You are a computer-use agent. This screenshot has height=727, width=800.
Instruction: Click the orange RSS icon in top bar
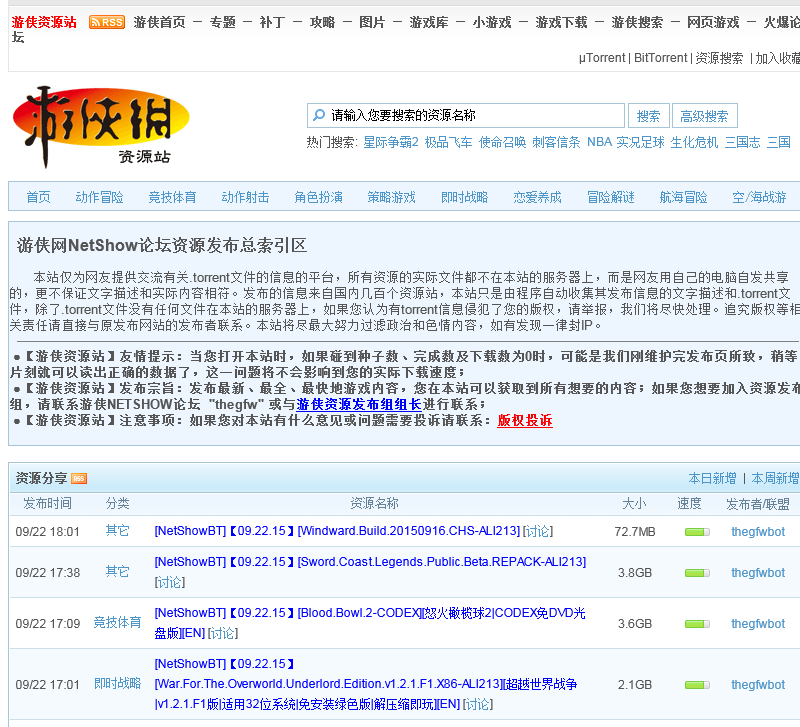pos(107,22)
